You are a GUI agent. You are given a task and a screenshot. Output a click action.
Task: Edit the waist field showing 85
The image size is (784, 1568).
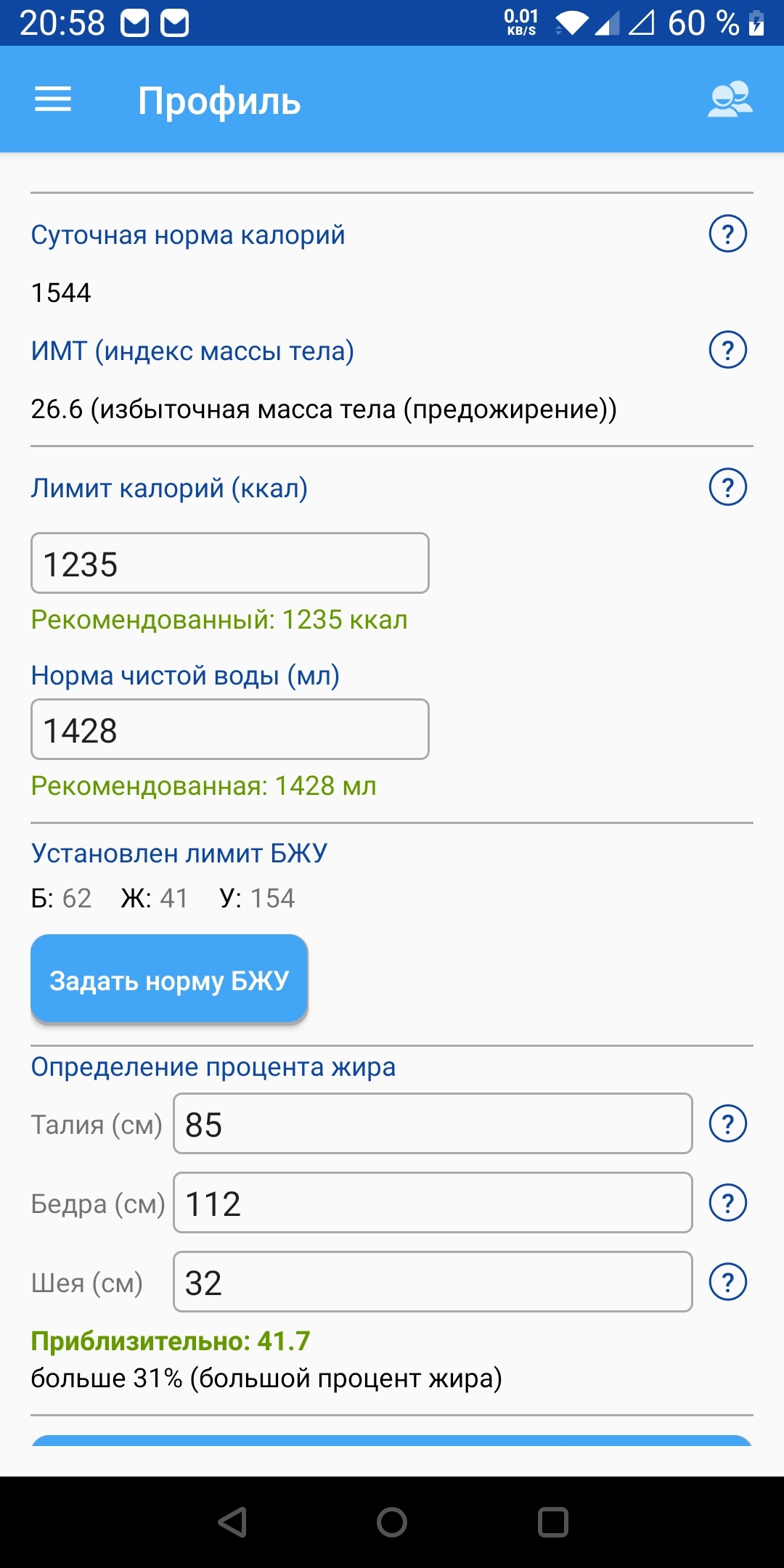[432, 1124]
